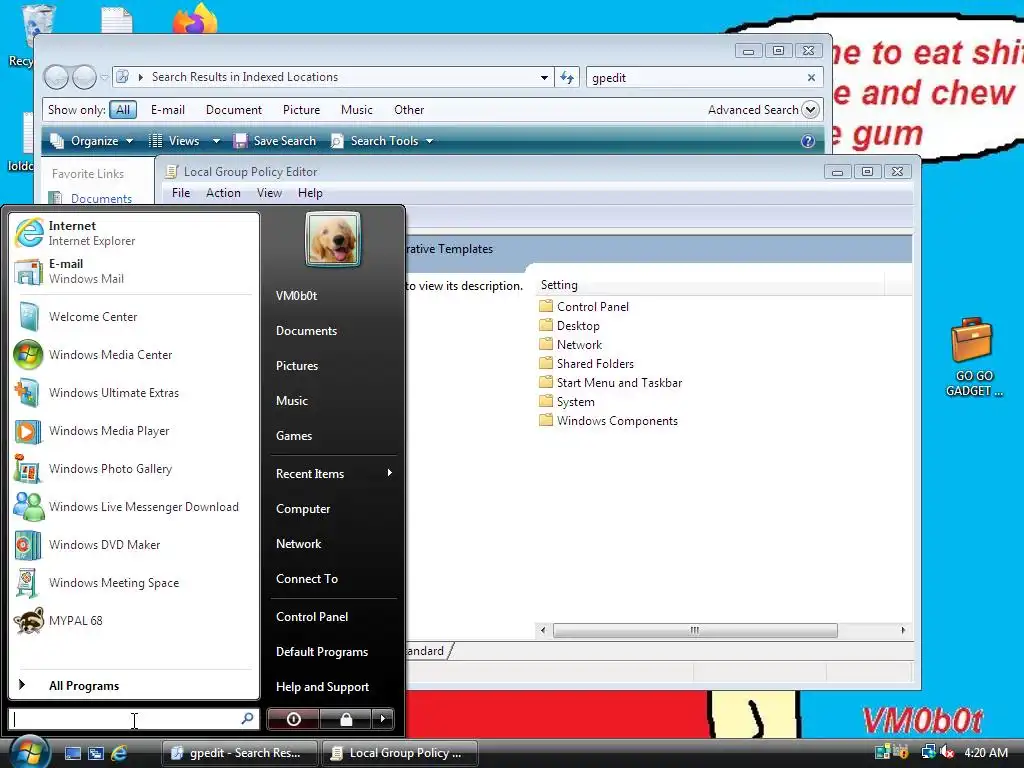Expand shutdown options arrow
The height and width of the screenshot is (768, 1024).
pos(383,719)
